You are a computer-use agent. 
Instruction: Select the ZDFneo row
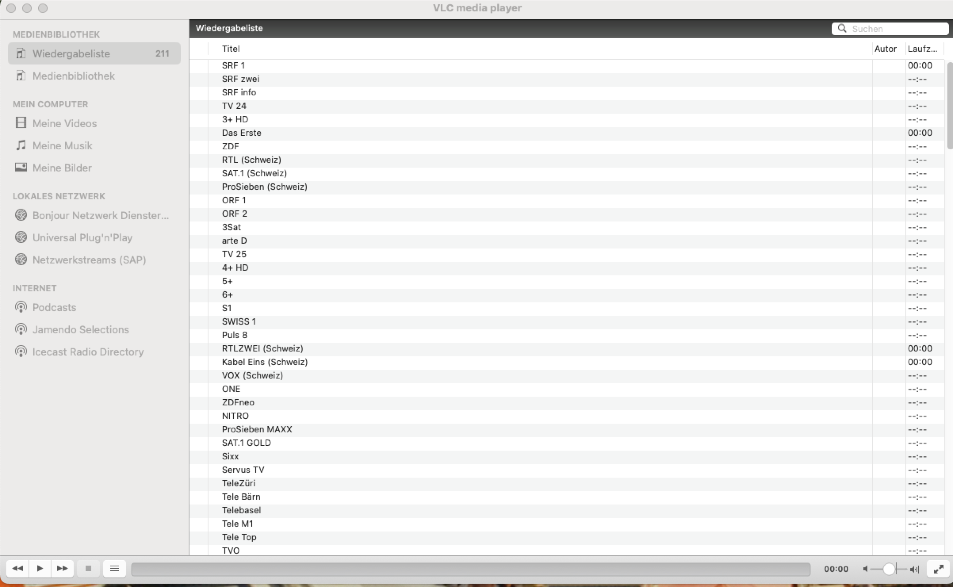point(567,402)
